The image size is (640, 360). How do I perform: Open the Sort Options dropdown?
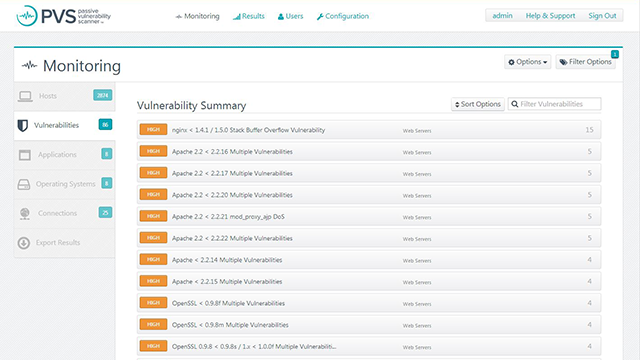tap(478, 104)
